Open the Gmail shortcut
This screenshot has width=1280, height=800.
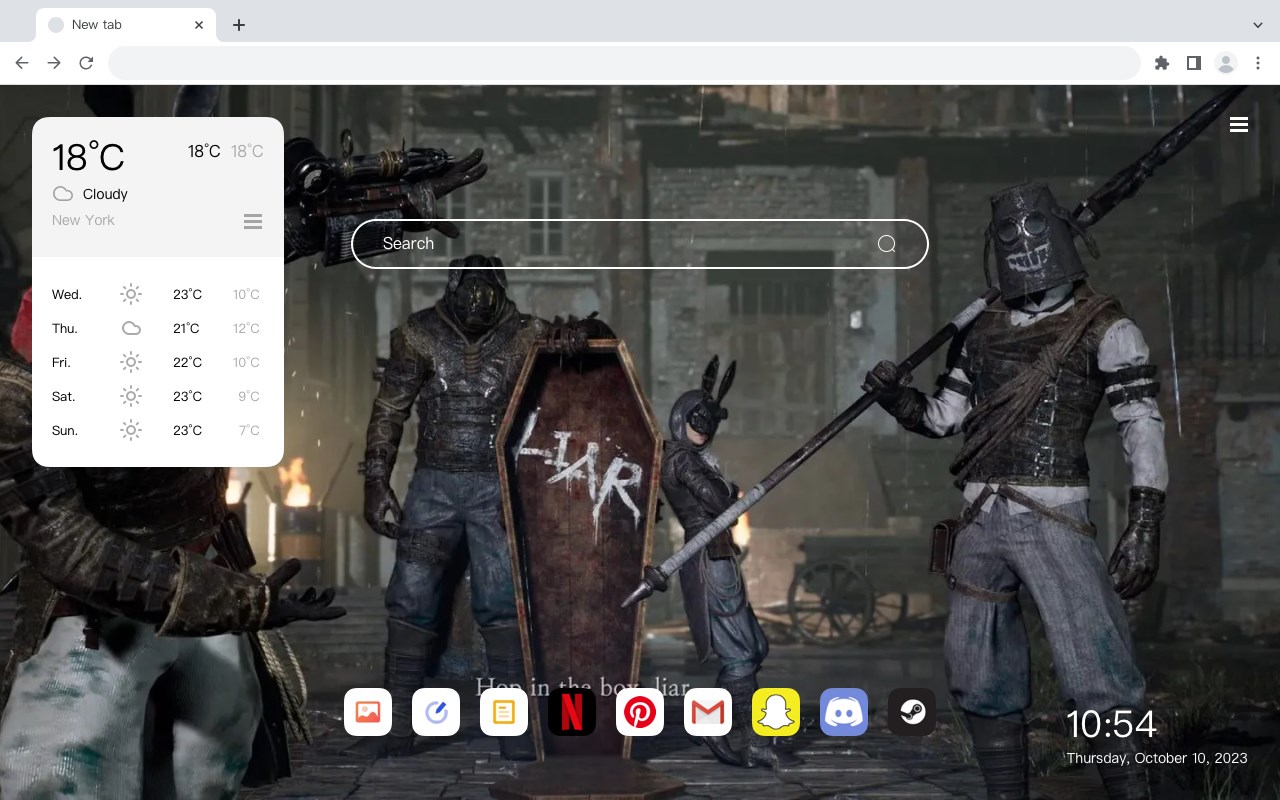point(708,712)
